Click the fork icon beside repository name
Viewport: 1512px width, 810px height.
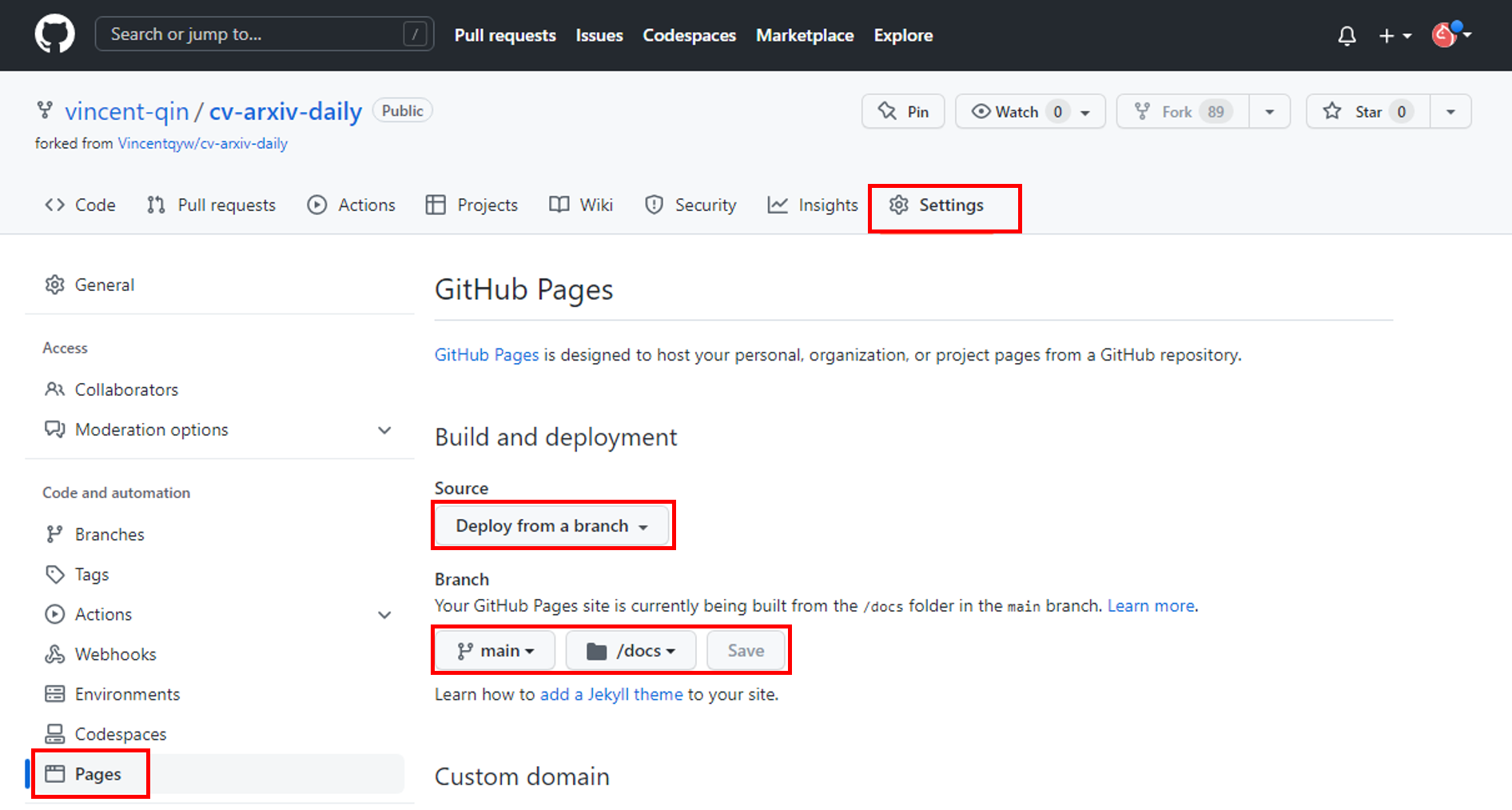point(45,110)
